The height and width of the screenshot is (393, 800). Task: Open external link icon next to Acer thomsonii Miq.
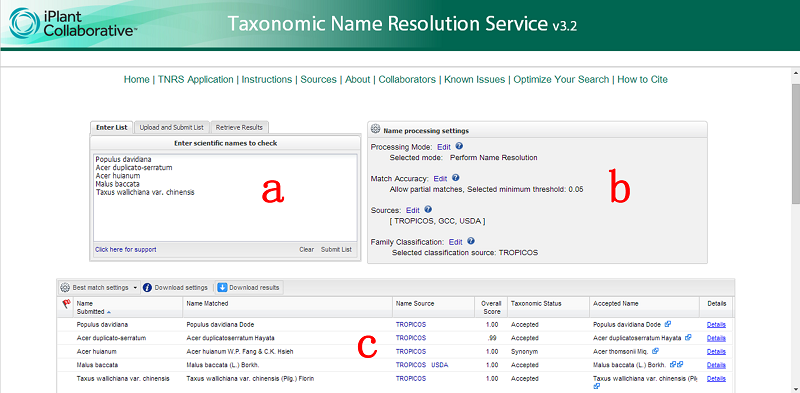(x=656, y=351)
